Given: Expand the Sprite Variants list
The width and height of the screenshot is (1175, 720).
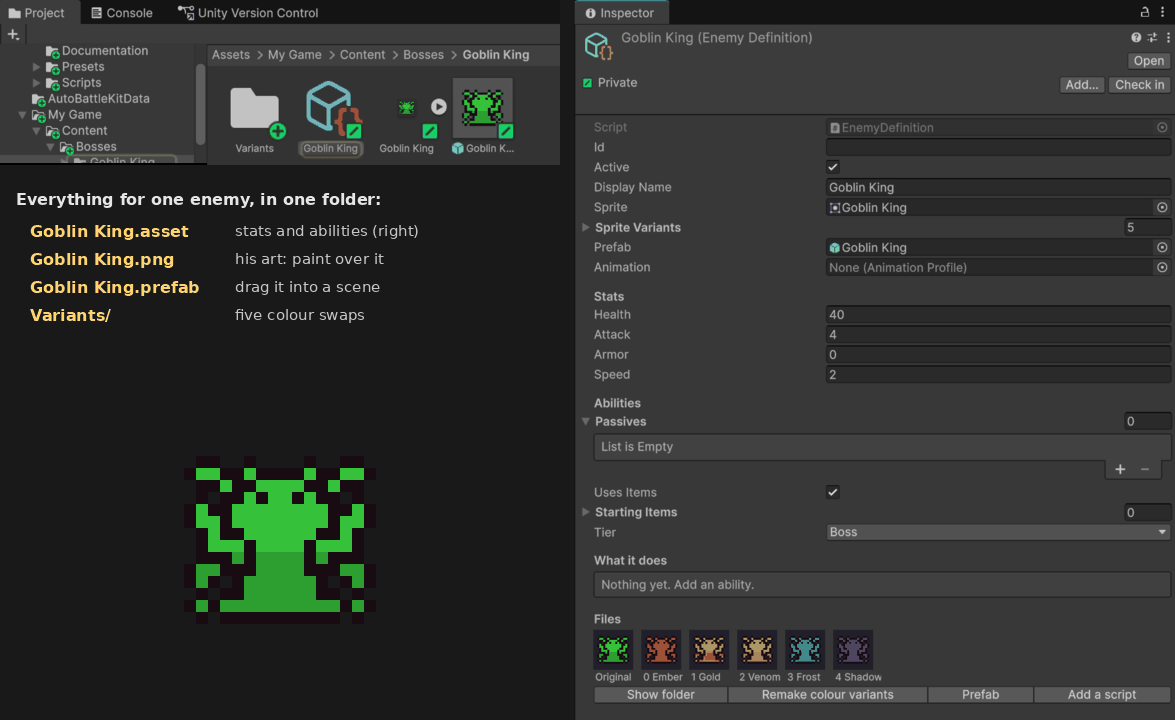Looking at the screenshot, I should pos(586,227).
